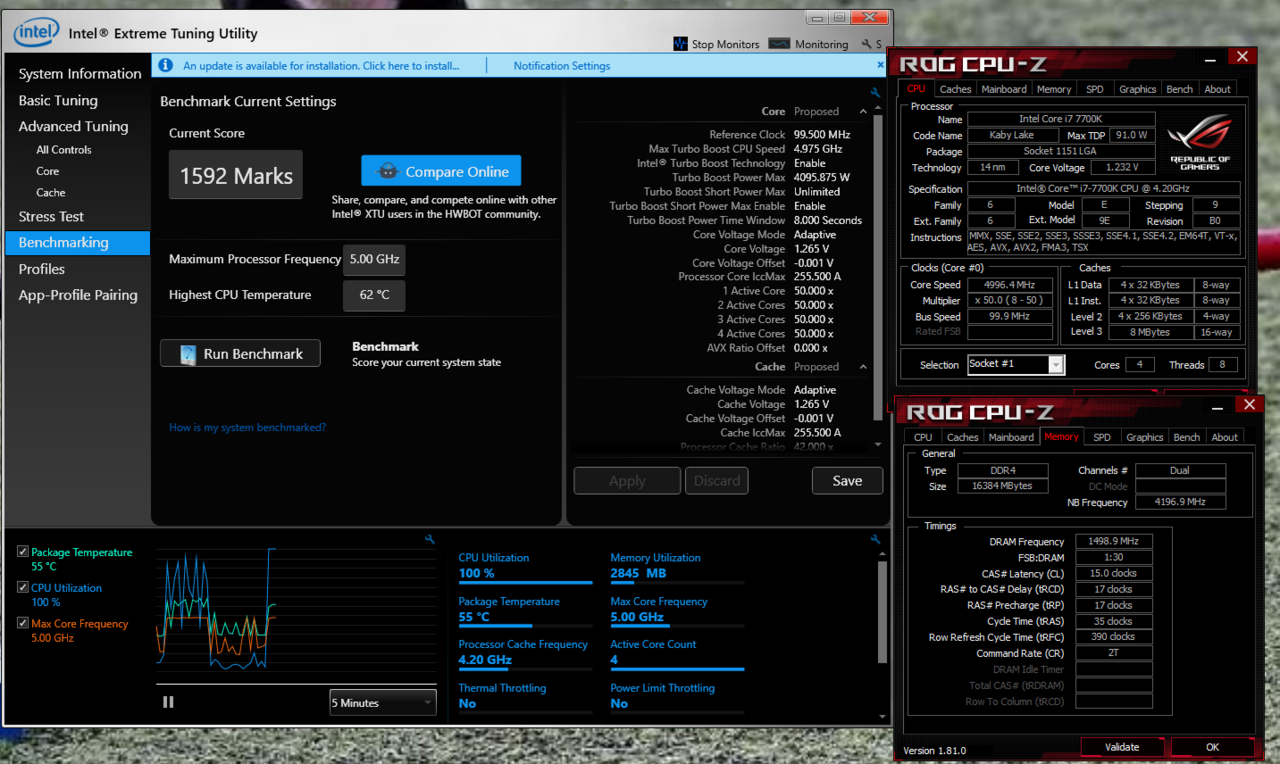Open 'How is my system benchmarked?' link

tap(247, 428)
